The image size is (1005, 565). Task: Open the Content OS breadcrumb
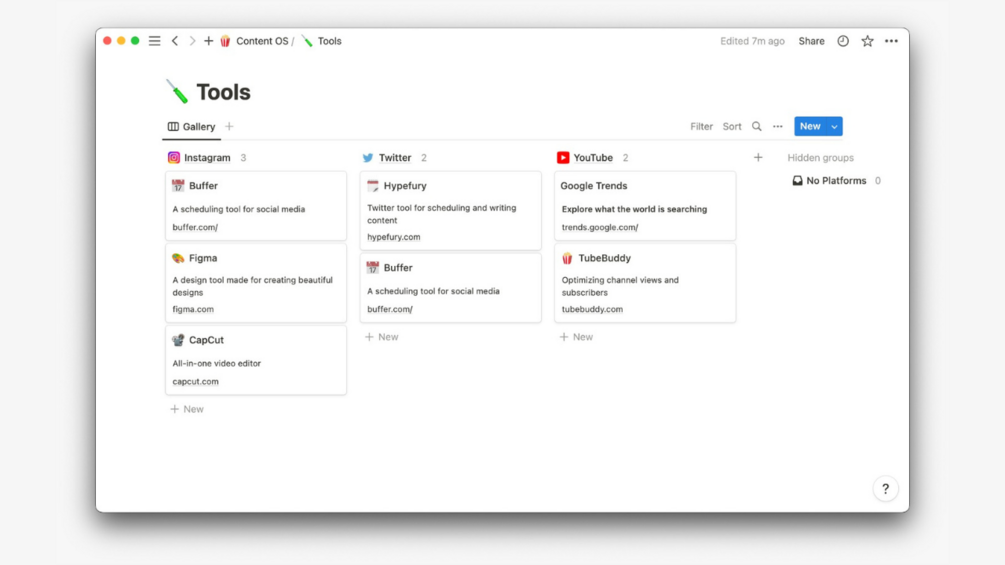click(x=262, y=41)
